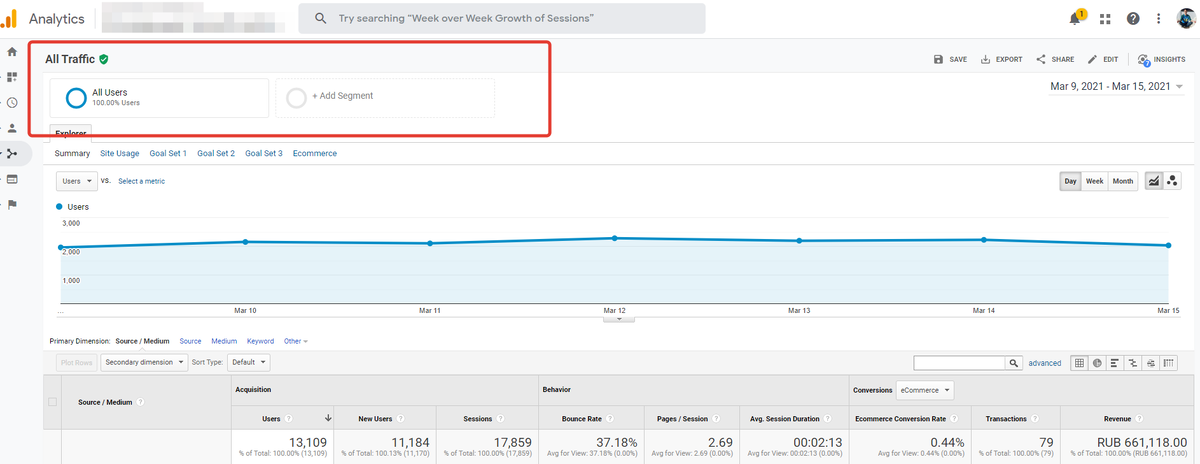
Task: Open the notifications bell
Action: click(x=1076, y=18)
